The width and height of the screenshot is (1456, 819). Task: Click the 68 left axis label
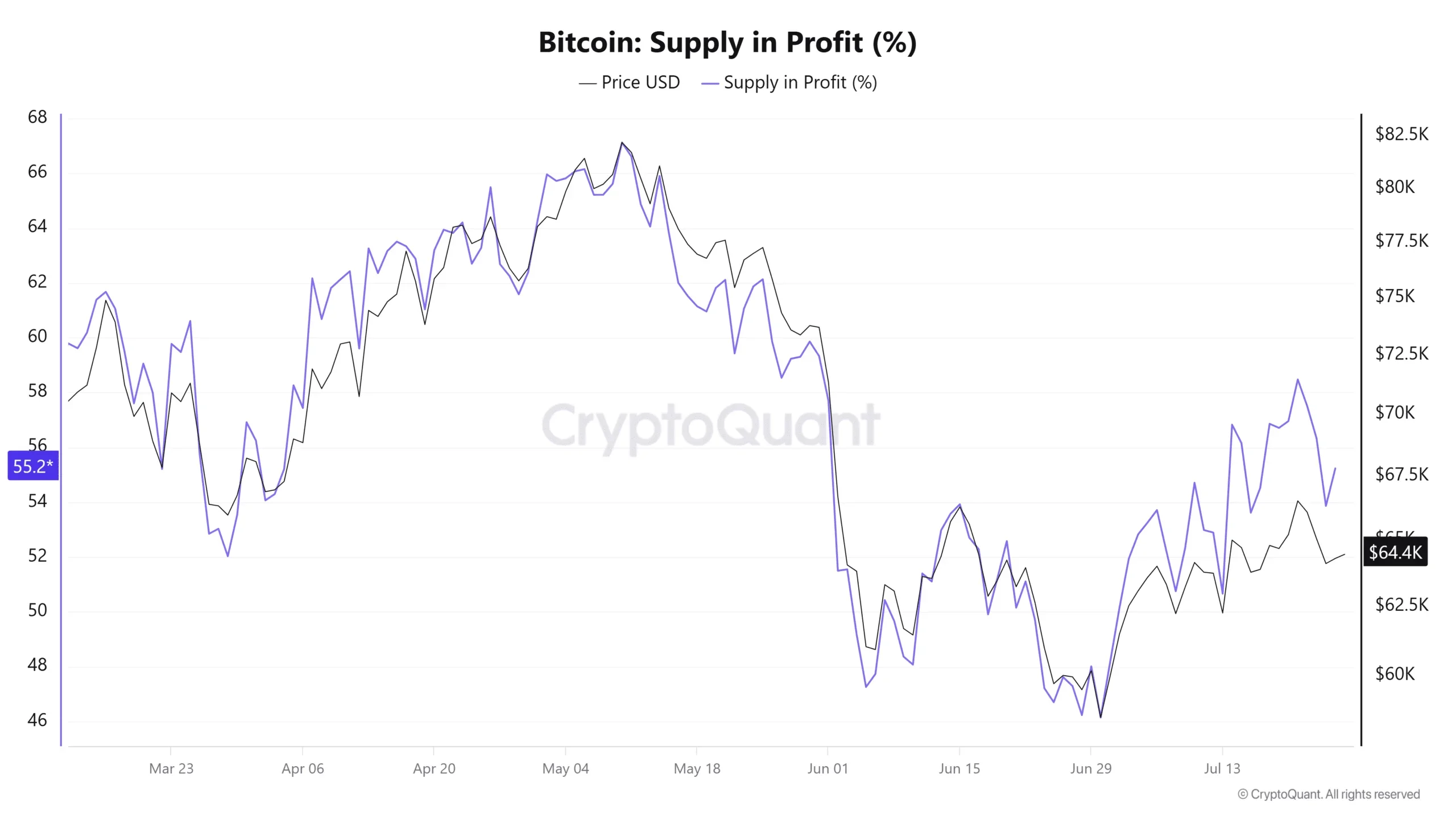point(38,117)
